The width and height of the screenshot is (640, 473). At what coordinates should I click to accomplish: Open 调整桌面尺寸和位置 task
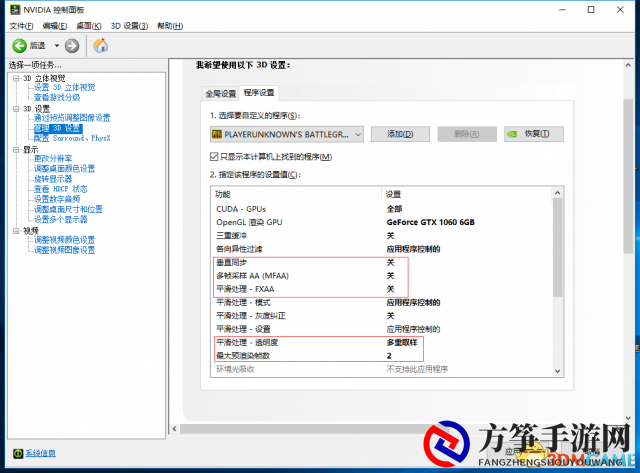(x=68, y=209)
